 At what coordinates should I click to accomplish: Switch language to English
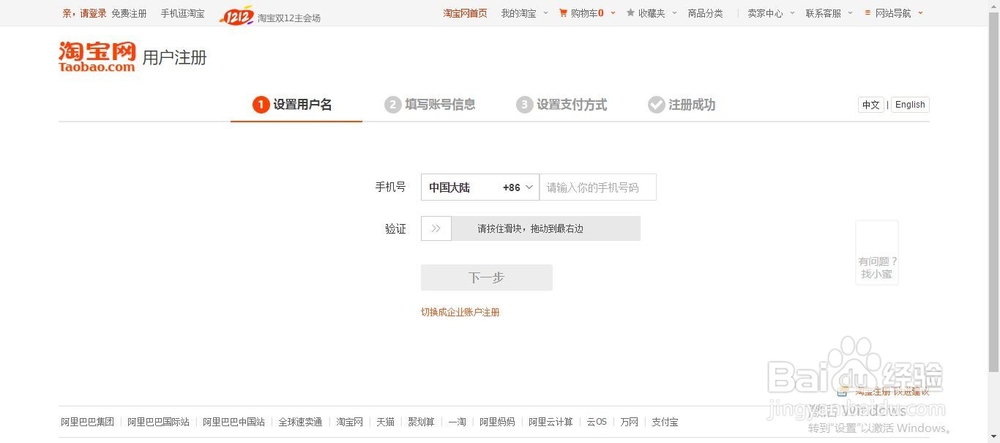pos(910,105)
